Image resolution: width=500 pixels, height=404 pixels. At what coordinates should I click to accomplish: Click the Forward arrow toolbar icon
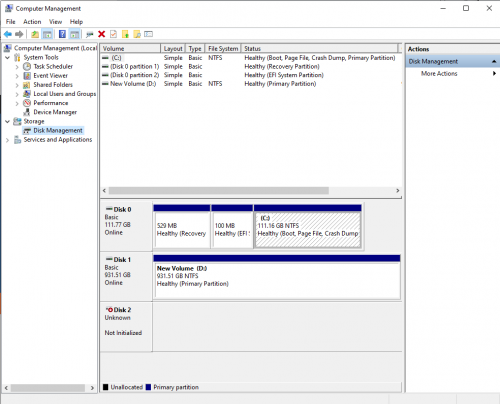point(19,34)
